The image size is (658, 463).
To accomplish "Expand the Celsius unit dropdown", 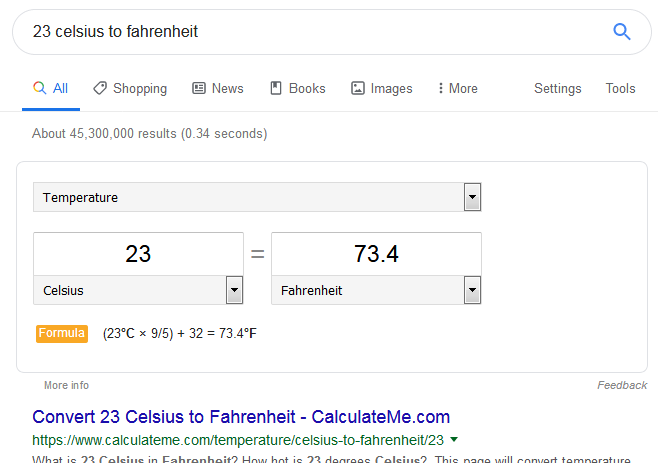I will 138,290.
